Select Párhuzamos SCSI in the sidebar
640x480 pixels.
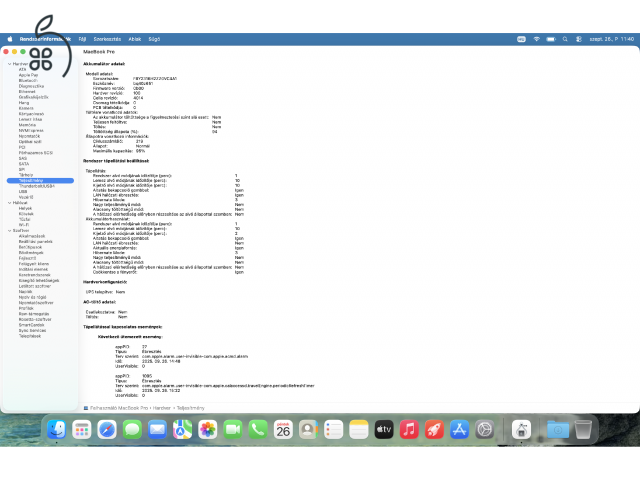point(36,153)
